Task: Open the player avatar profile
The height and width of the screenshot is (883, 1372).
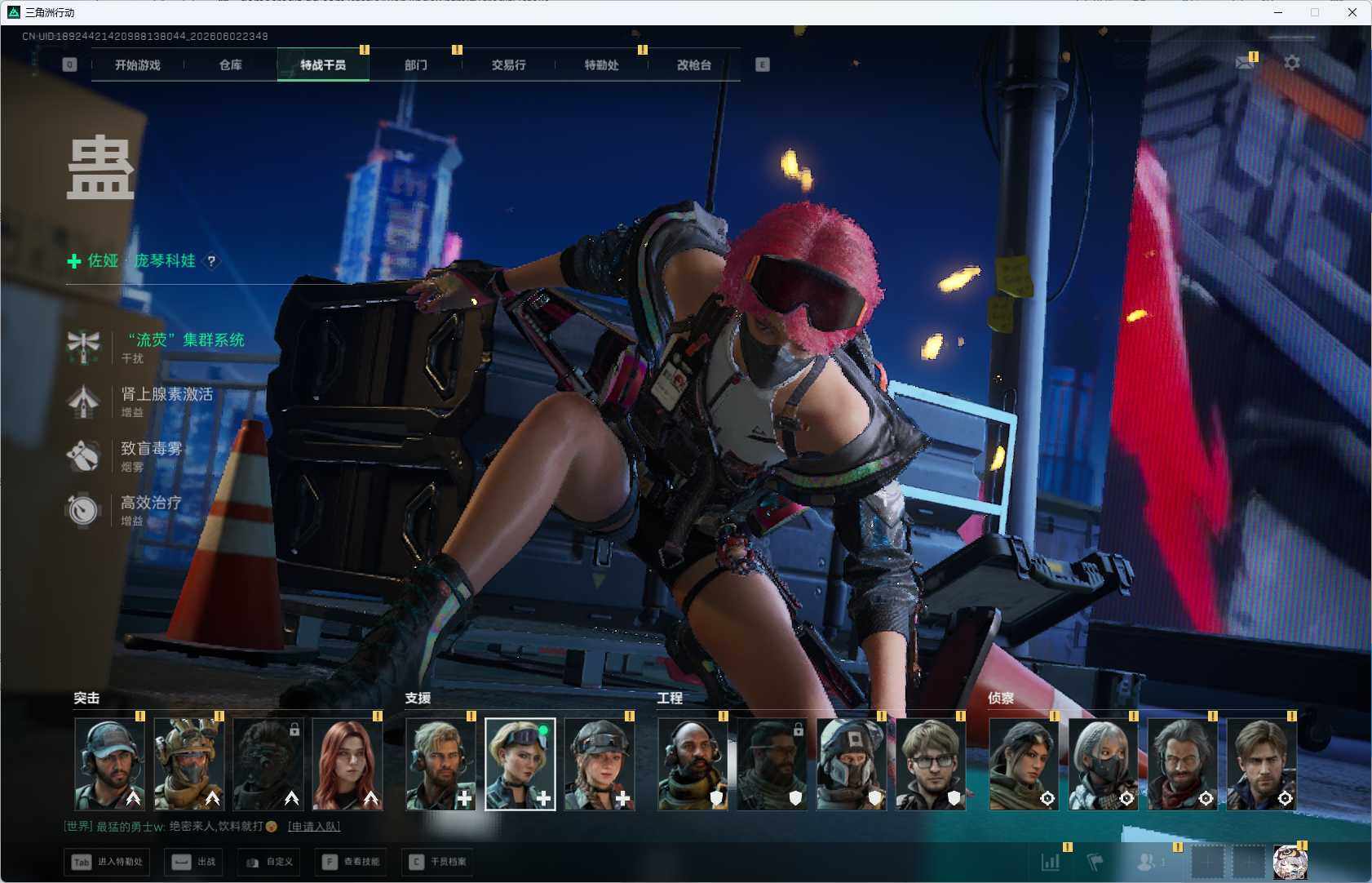Action: click(1290, 862)
